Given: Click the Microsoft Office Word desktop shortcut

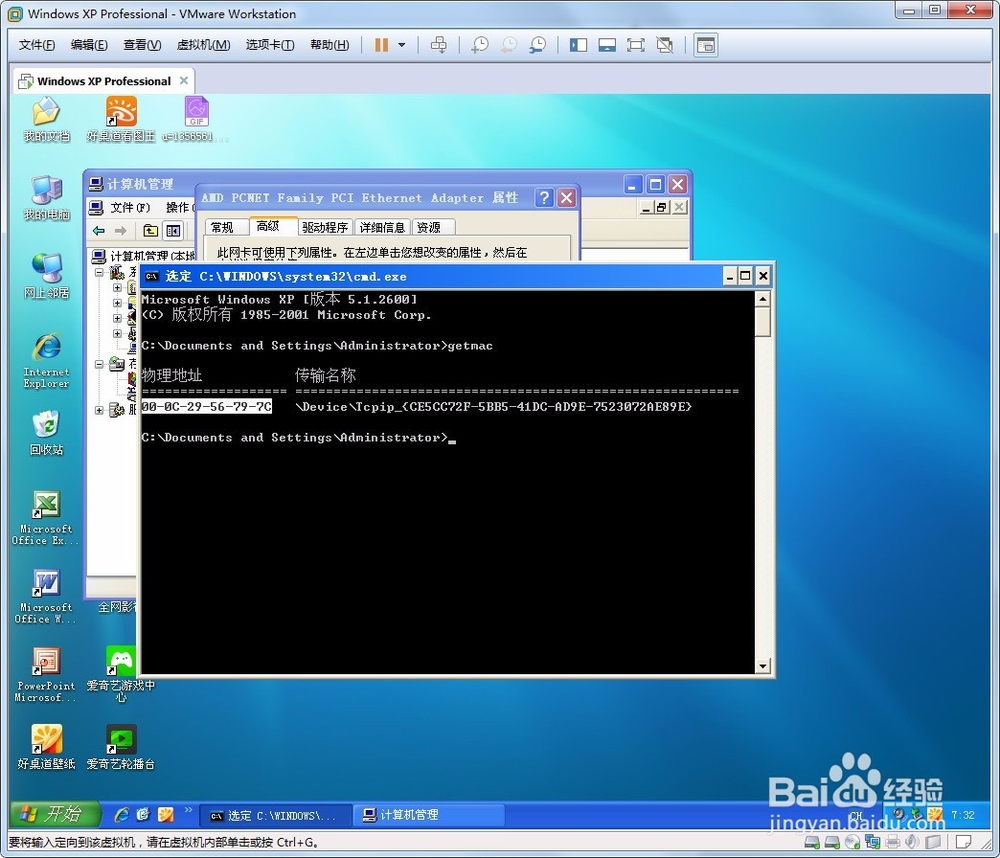Looking at the screenshot, I should pyautogui.click(x=45, y=596).
